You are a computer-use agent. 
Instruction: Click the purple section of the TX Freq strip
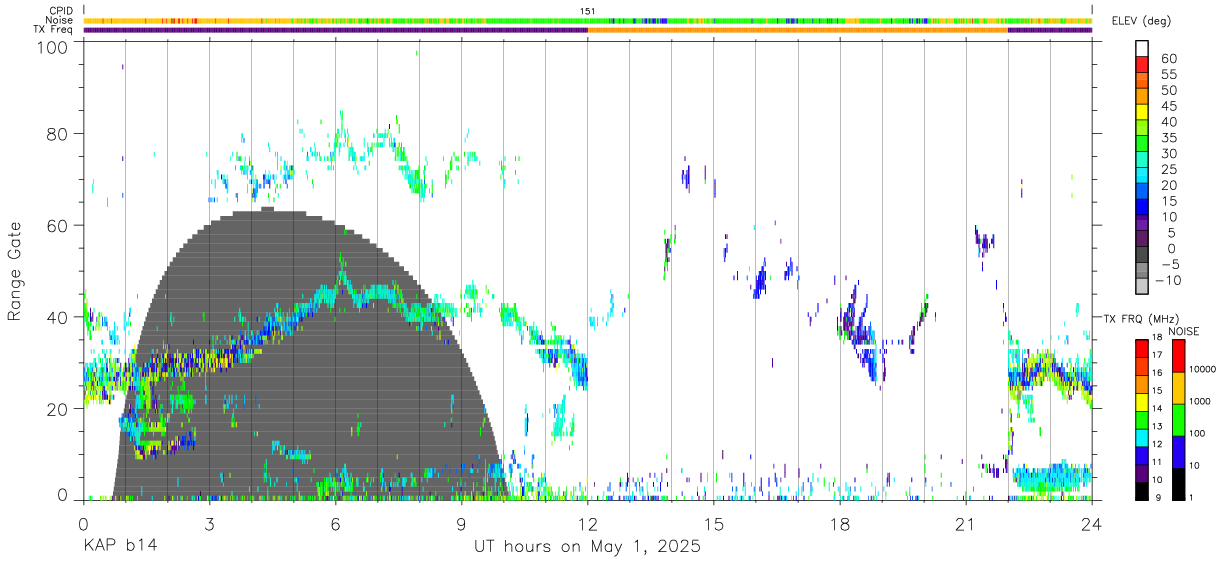click(x=335, y=30)
